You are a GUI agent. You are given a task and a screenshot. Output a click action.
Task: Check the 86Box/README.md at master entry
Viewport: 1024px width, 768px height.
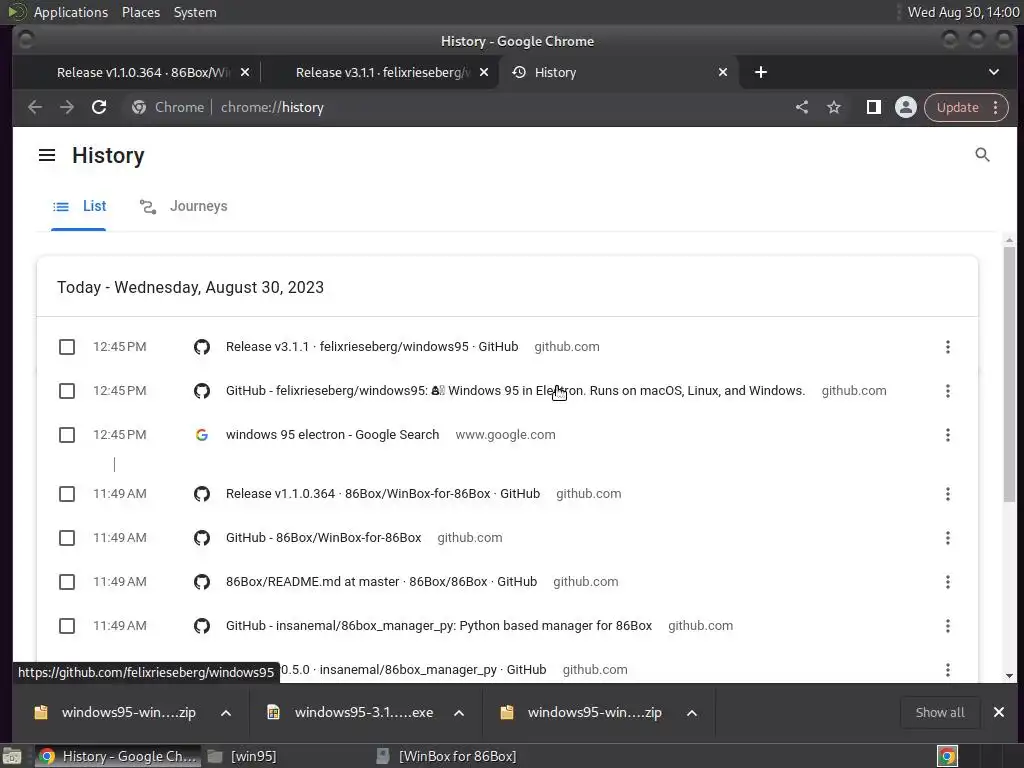click(67, 582)
